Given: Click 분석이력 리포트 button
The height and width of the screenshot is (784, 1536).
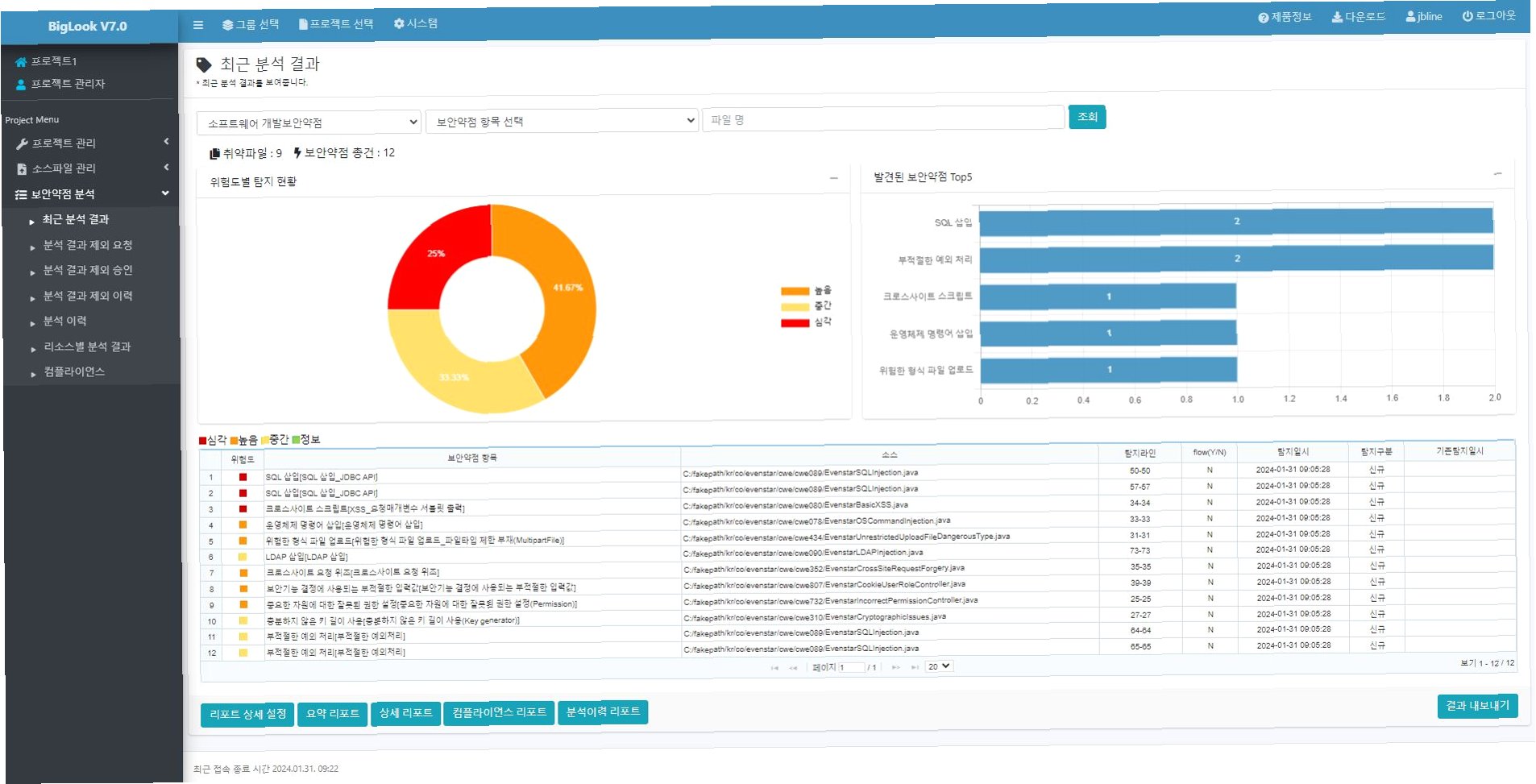Looking at the screenshot, I should 603,711.
